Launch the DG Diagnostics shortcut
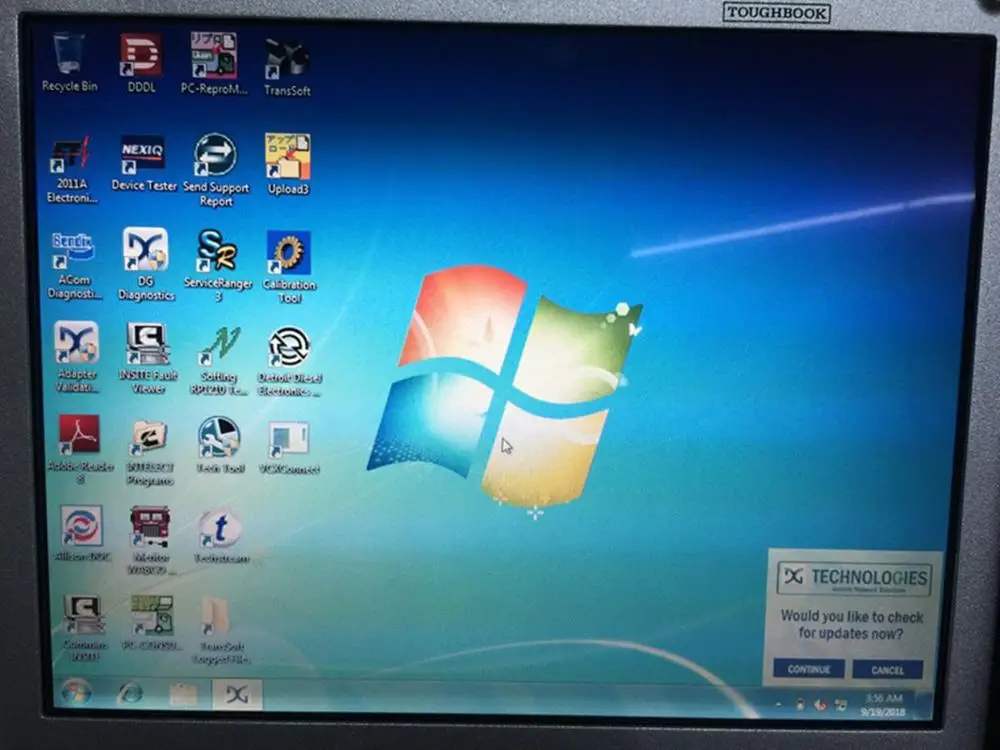The image size is (1000, 750). coord(145,264)
